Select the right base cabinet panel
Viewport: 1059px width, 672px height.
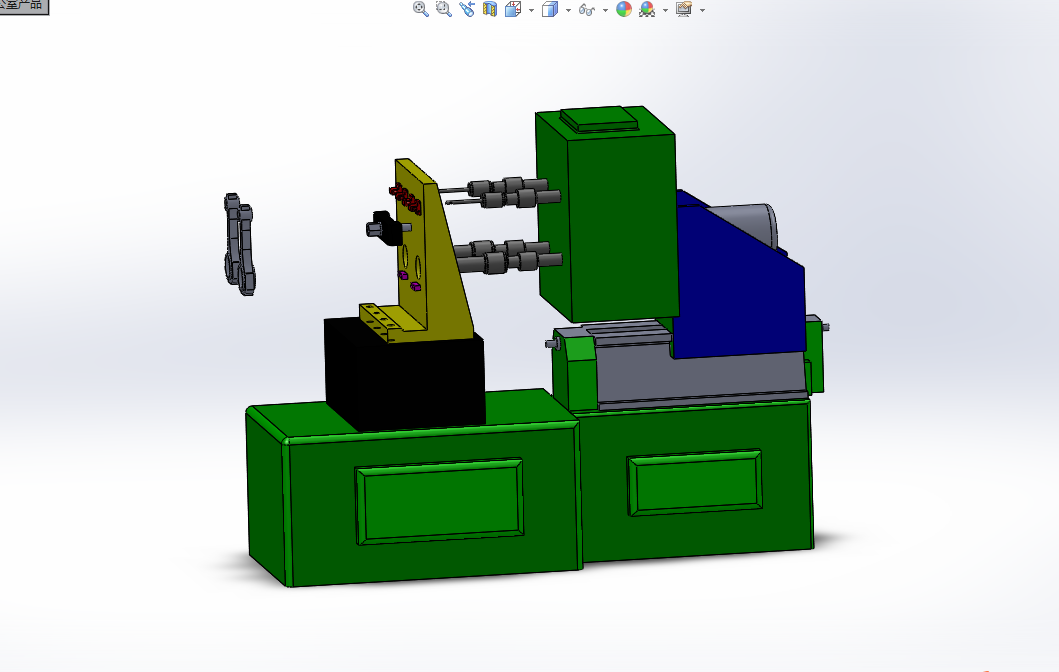click(696, 483)
